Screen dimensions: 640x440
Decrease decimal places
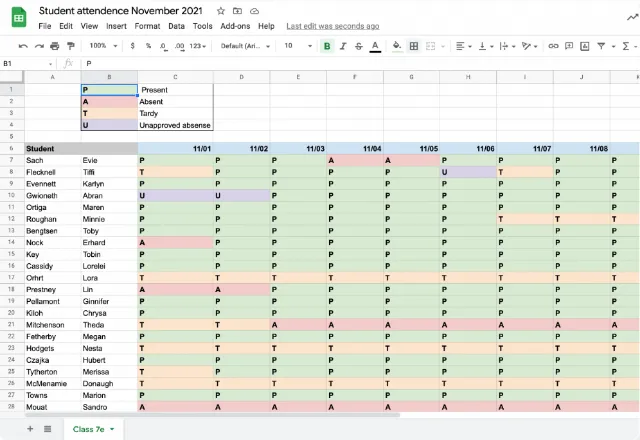pos(163,46)
